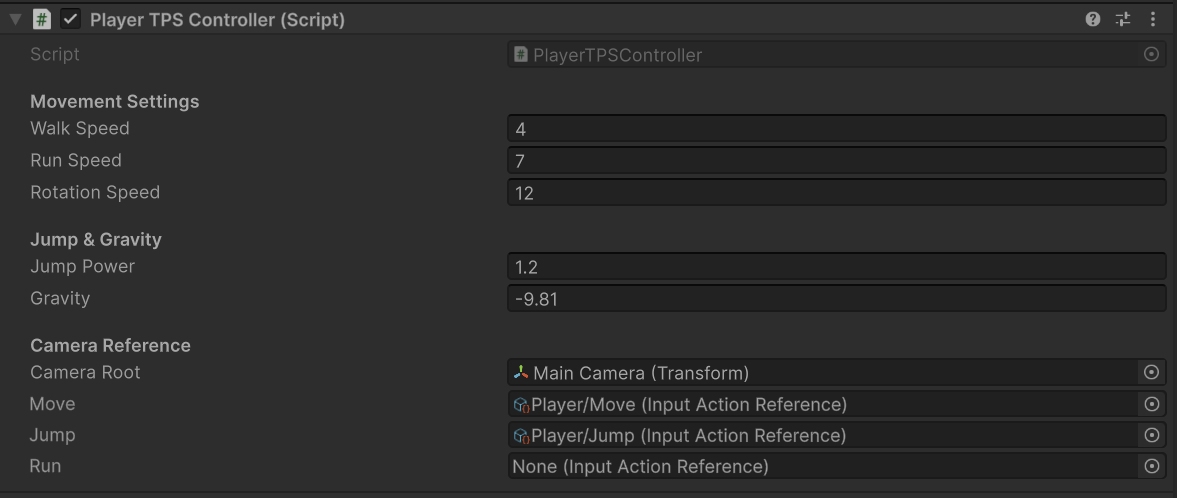
Task: Click the Walk Speed value field
Action: click(836, 129)
